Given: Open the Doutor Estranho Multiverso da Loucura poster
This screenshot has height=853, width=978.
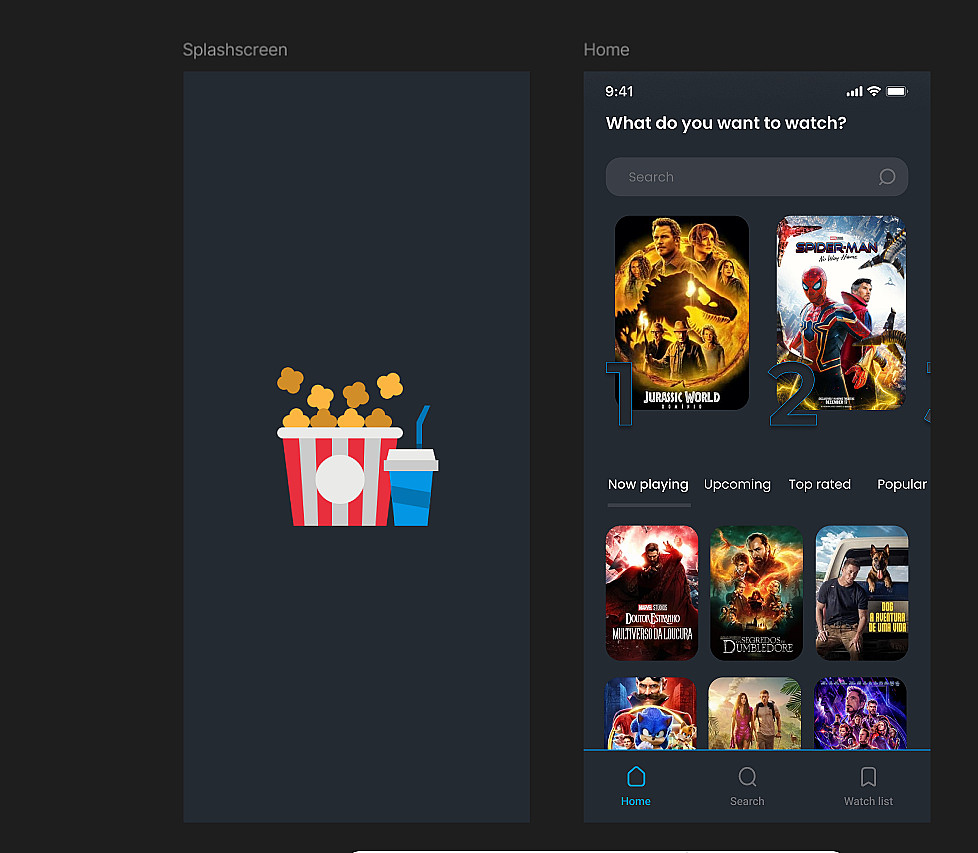Looking at the screenshot, I should [652, 593].
